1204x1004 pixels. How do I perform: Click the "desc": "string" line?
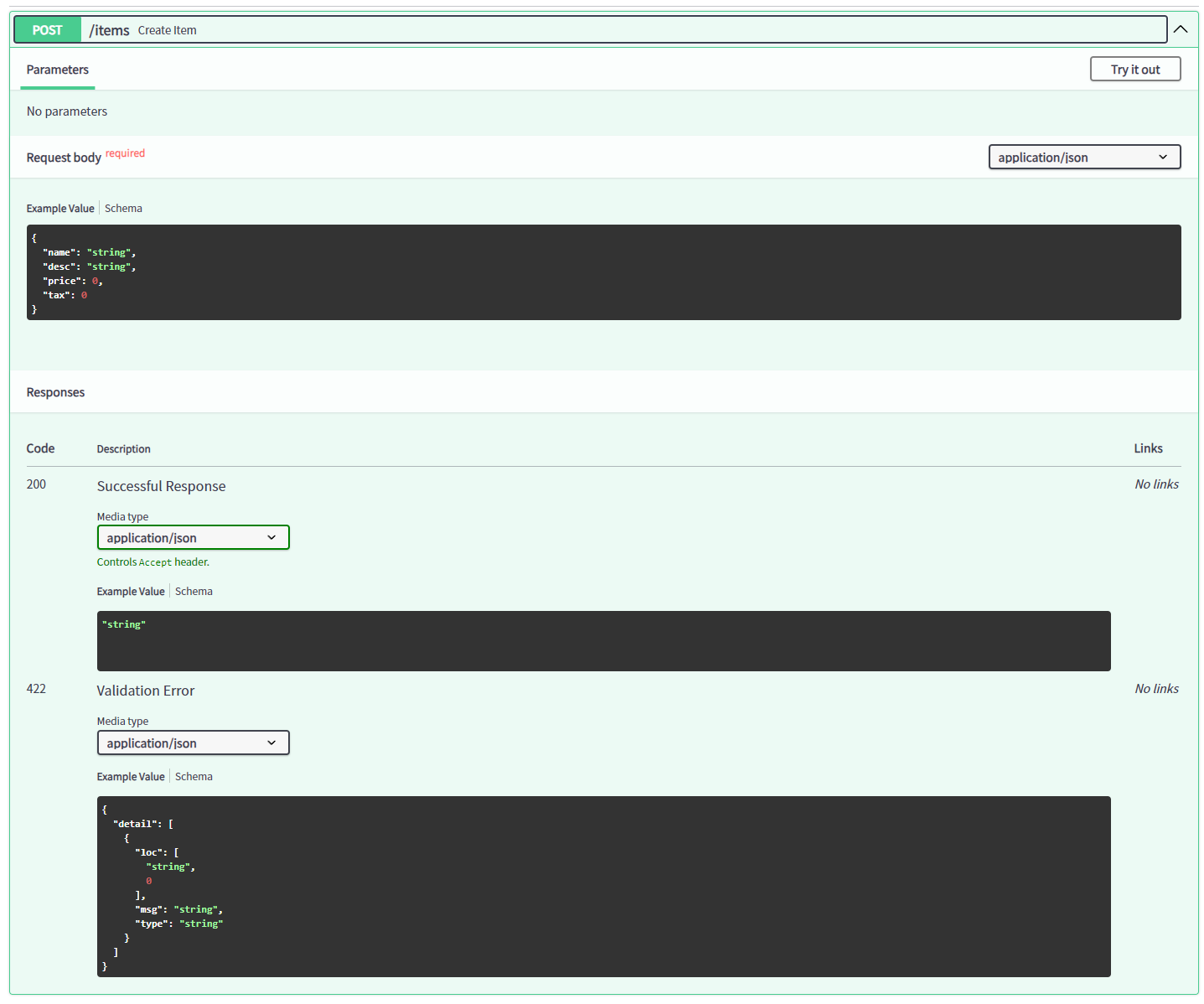click(89, 267)
